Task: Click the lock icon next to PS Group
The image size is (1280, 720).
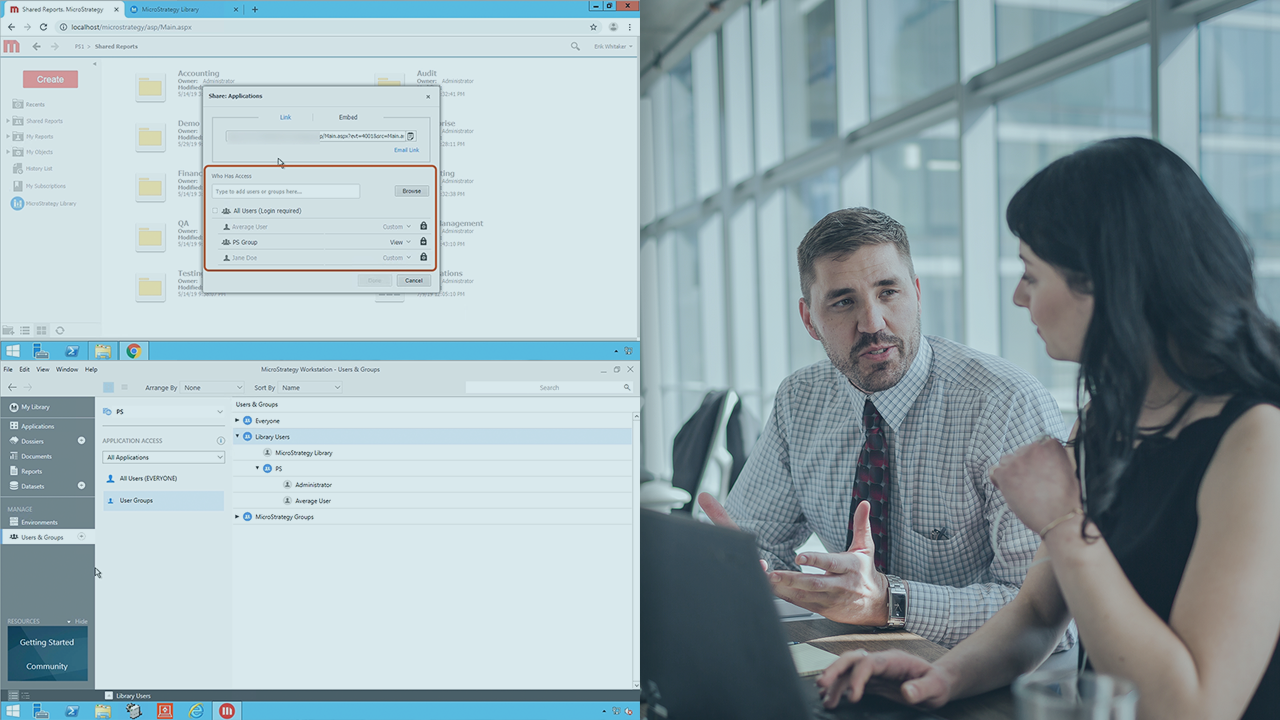Action: pos(423,242)
